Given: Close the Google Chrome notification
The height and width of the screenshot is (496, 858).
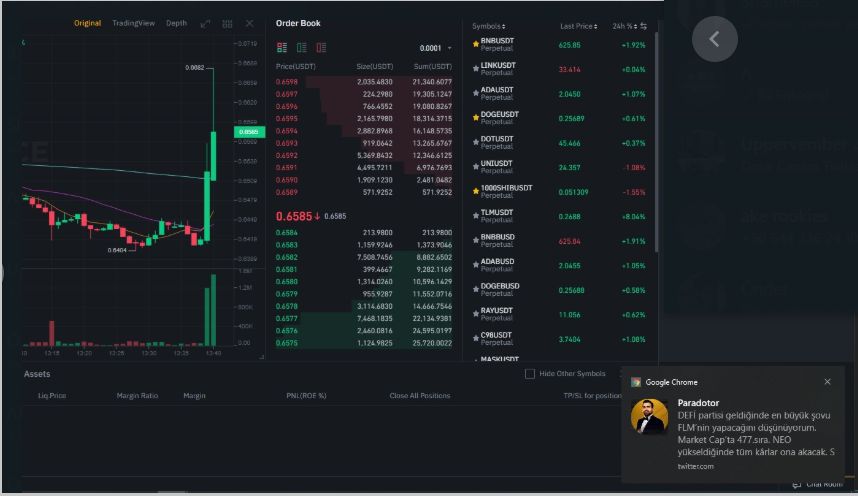Looking at the screenshot, I should (x=827, y=382).
